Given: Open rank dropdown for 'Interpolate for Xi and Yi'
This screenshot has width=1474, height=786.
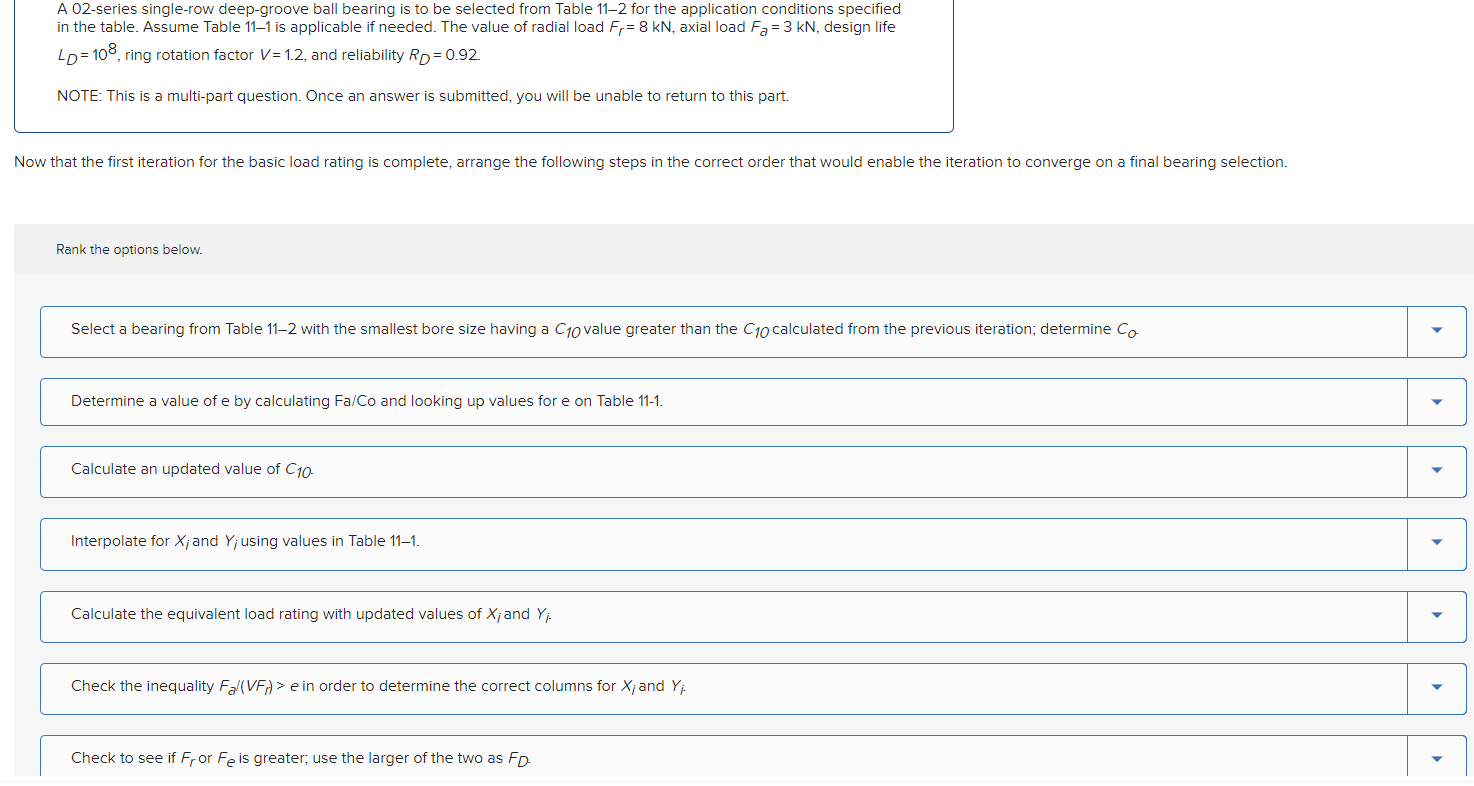Looking at the screenshot, I should (x=1437, y=543).
